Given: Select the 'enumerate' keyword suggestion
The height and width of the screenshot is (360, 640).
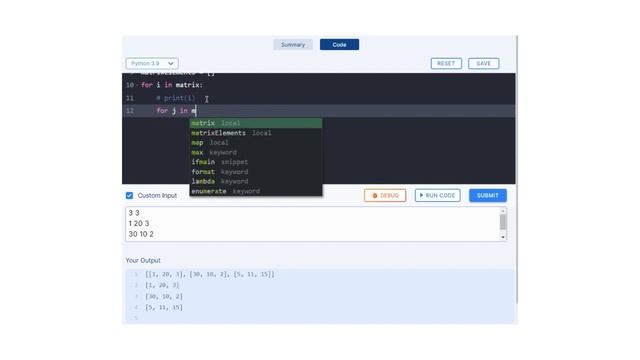Looking at the screenshot, I should (x=256, y=191).
